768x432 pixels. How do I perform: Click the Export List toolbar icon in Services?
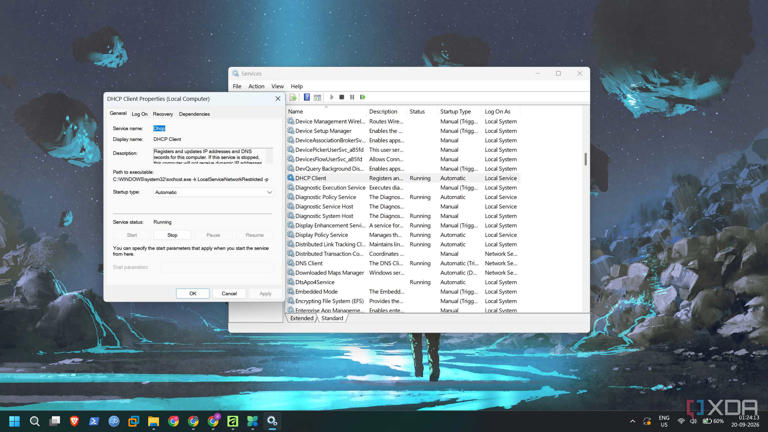coord(293,97)
